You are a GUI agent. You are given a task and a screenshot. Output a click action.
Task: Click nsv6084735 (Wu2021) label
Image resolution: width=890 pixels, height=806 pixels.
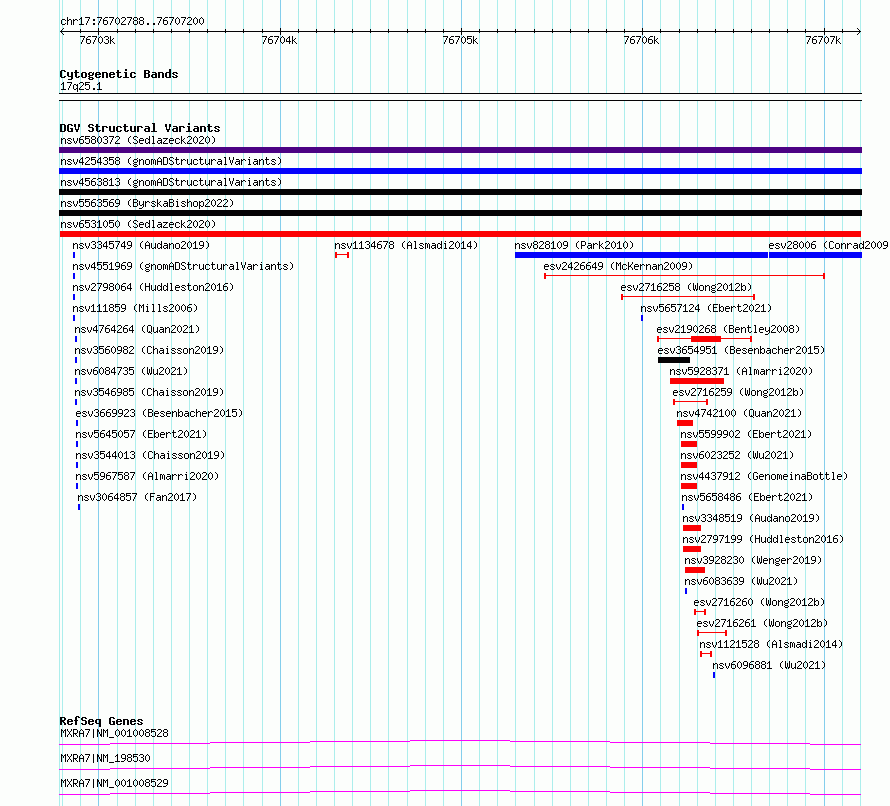pos(131,371)
